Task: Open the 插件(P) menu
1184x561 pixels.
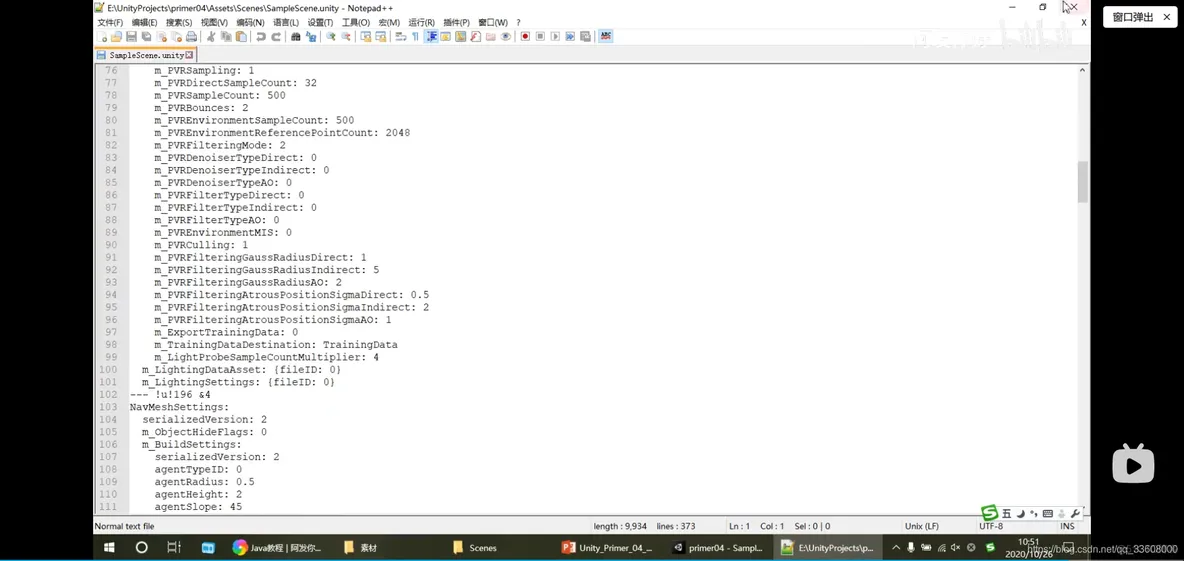Action: (455, 23)
